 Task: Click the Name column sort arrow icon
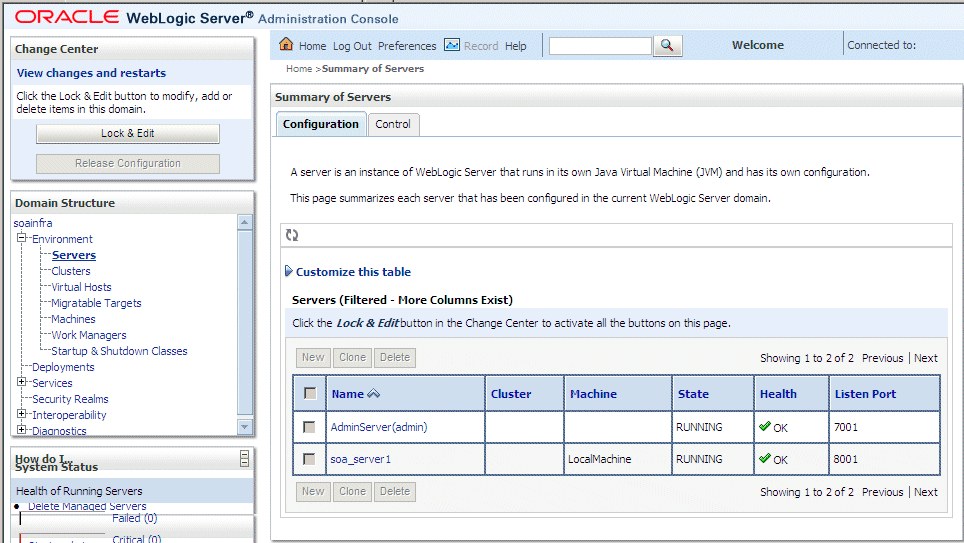tap(374, 394)
